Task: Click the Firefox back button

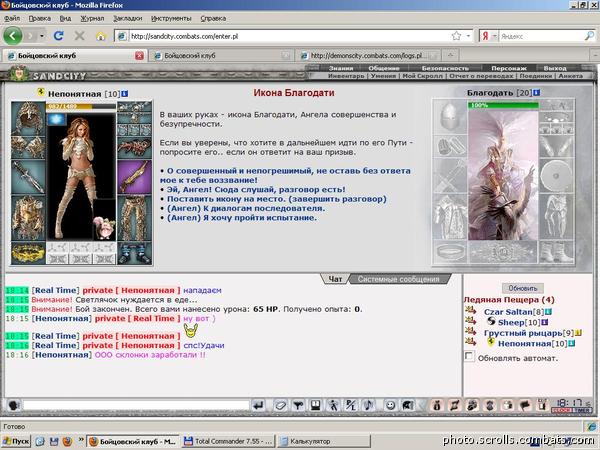Action: 13,36
